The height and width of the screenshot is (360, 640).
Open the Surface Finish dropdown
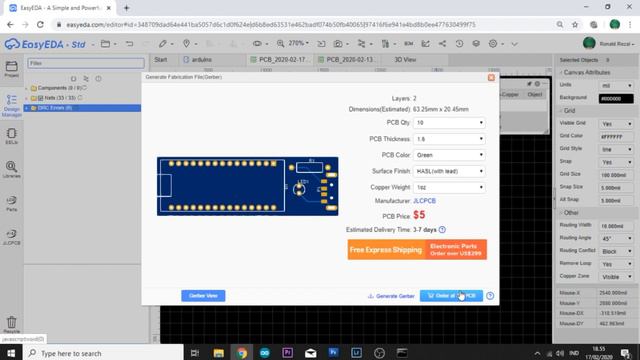[449, 171]
